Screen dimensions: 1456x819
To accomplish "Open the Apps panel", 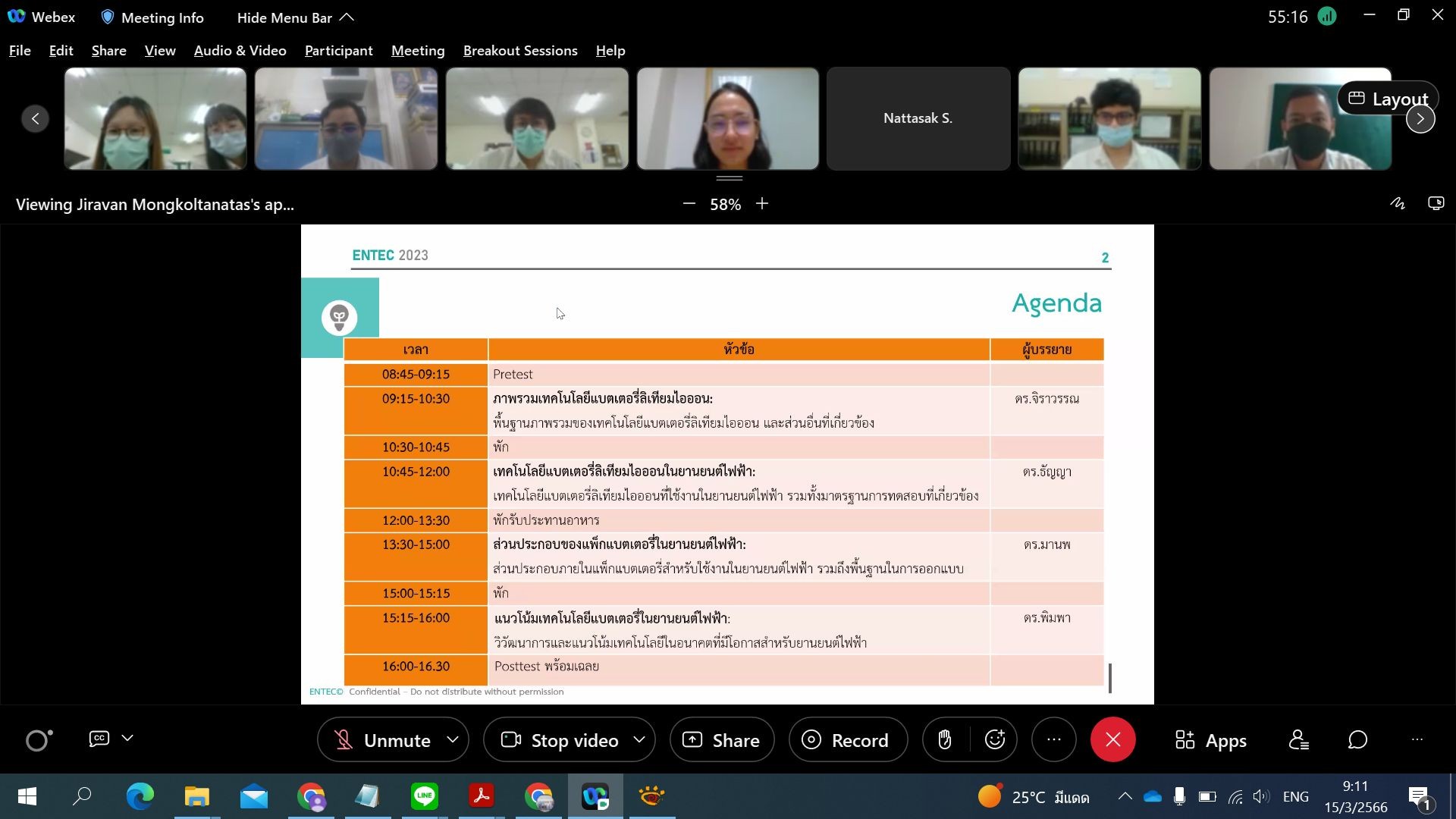I will pos(1211,741).
